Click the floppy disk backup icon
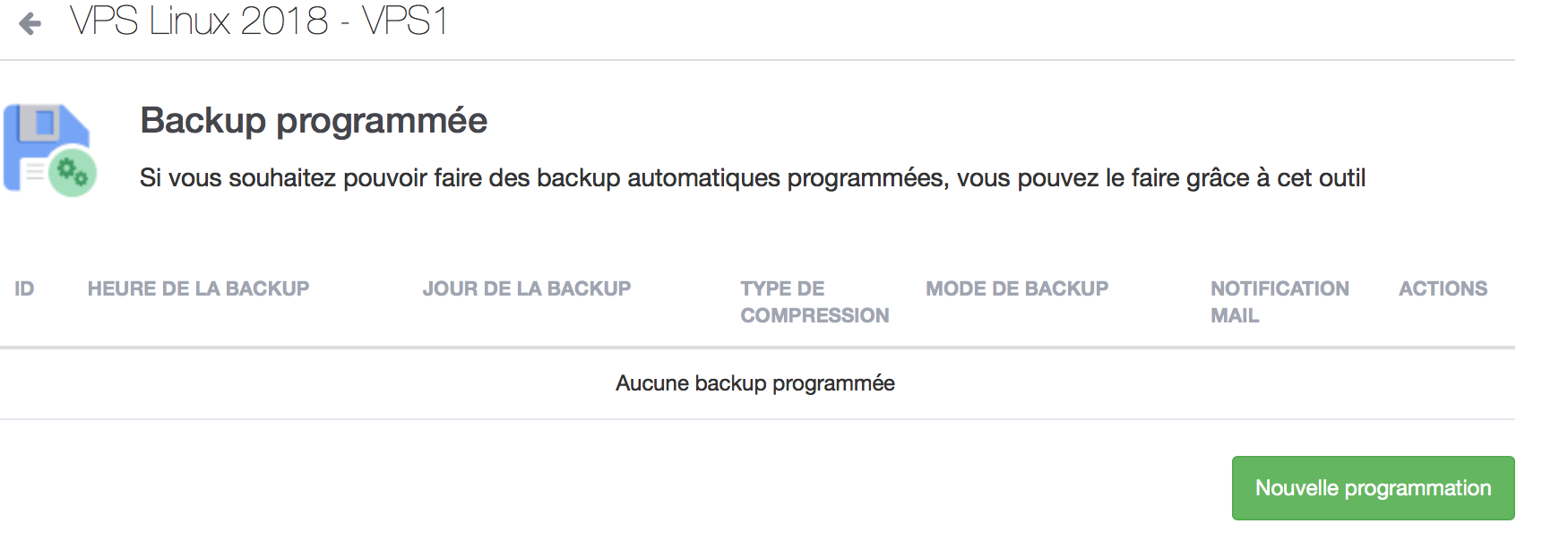The height and width of the screenshot is (541, 1568). pyautogui.click(x=49, y=149)
